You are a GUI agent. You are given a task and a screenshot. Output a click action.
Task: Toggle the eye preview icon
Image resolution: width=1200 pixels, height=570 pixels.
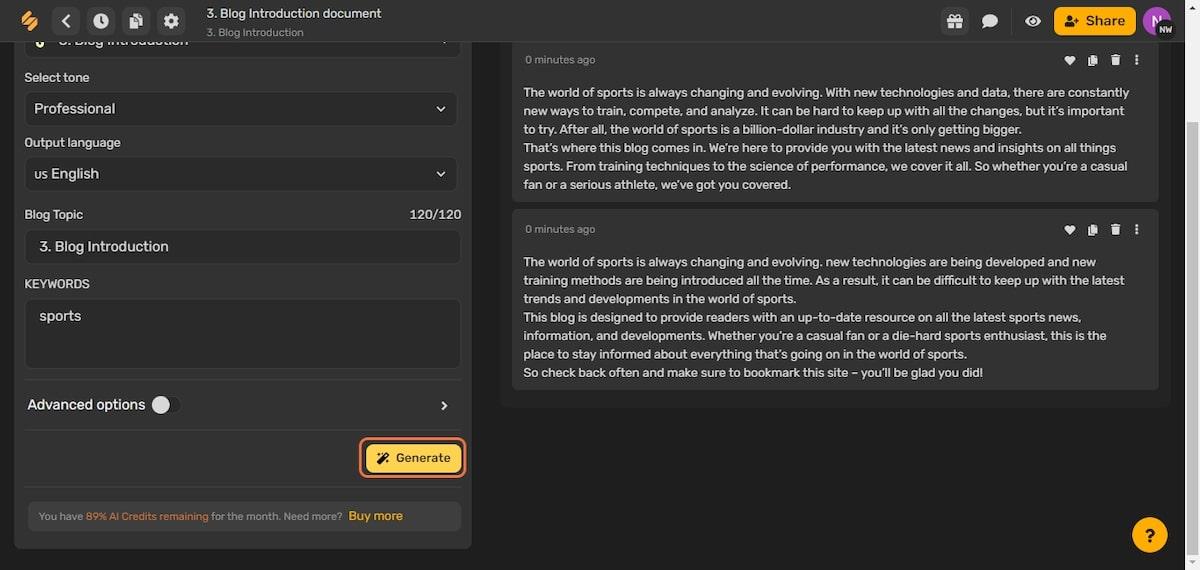pyautogui.click(x=1033, y=21)
